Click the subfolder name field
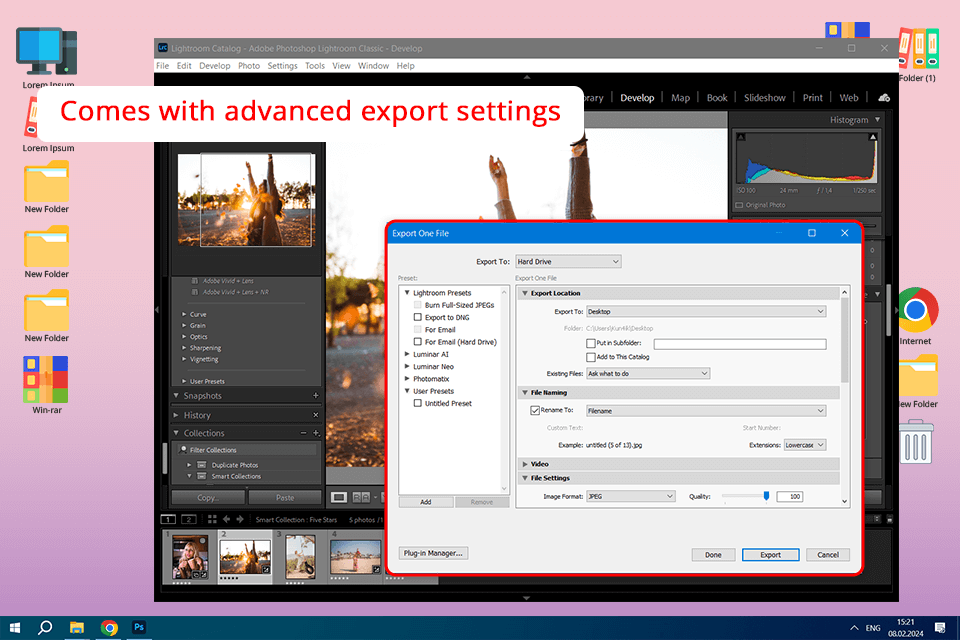Viewport: 960px width, 640px height. point(740,344)
